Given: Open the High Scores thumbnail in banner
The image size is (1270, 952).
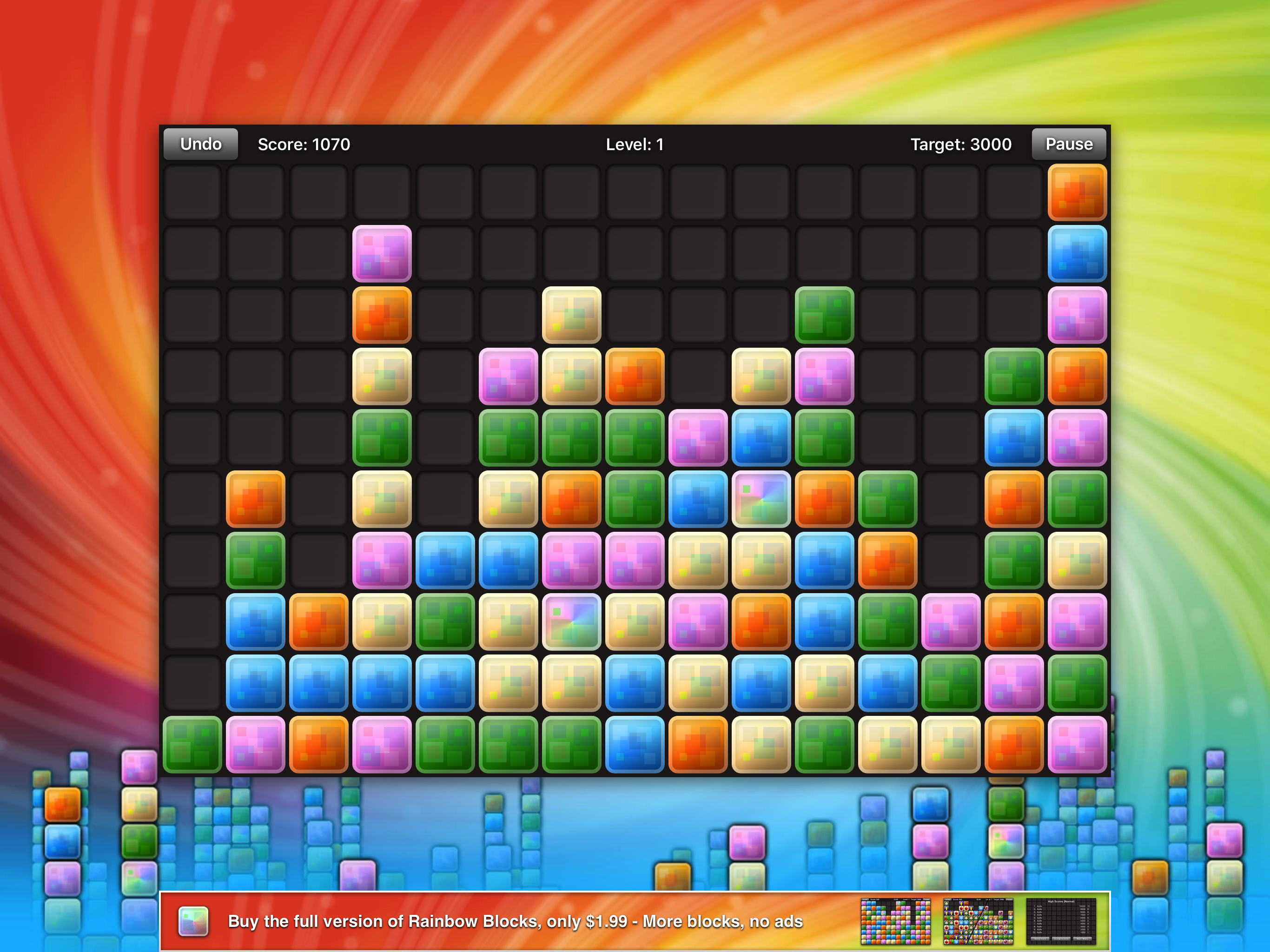Looking at the screenshot, I should click(1060, 921).
